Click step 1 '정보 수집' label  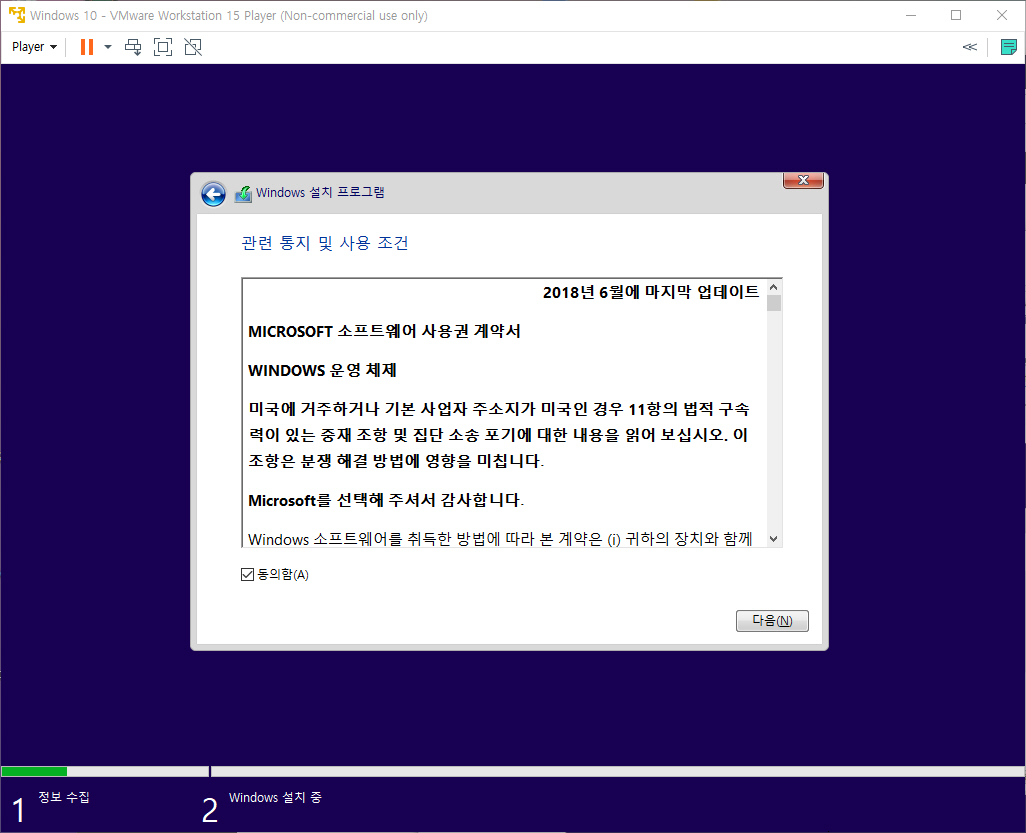pyautogui.click(x=63, y=797)
